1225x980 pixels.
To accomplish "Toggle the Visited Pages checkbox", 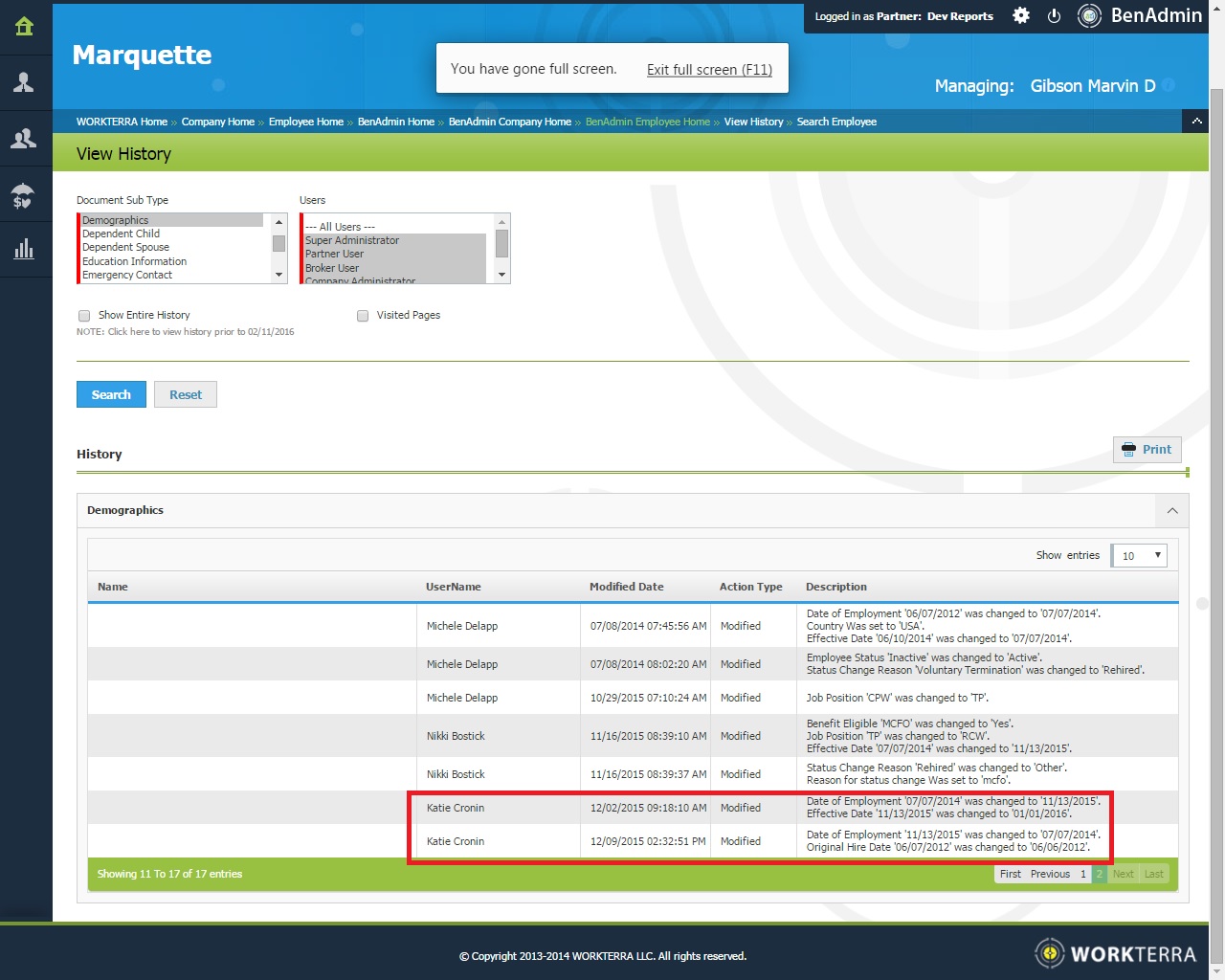I will pos(363,316).
